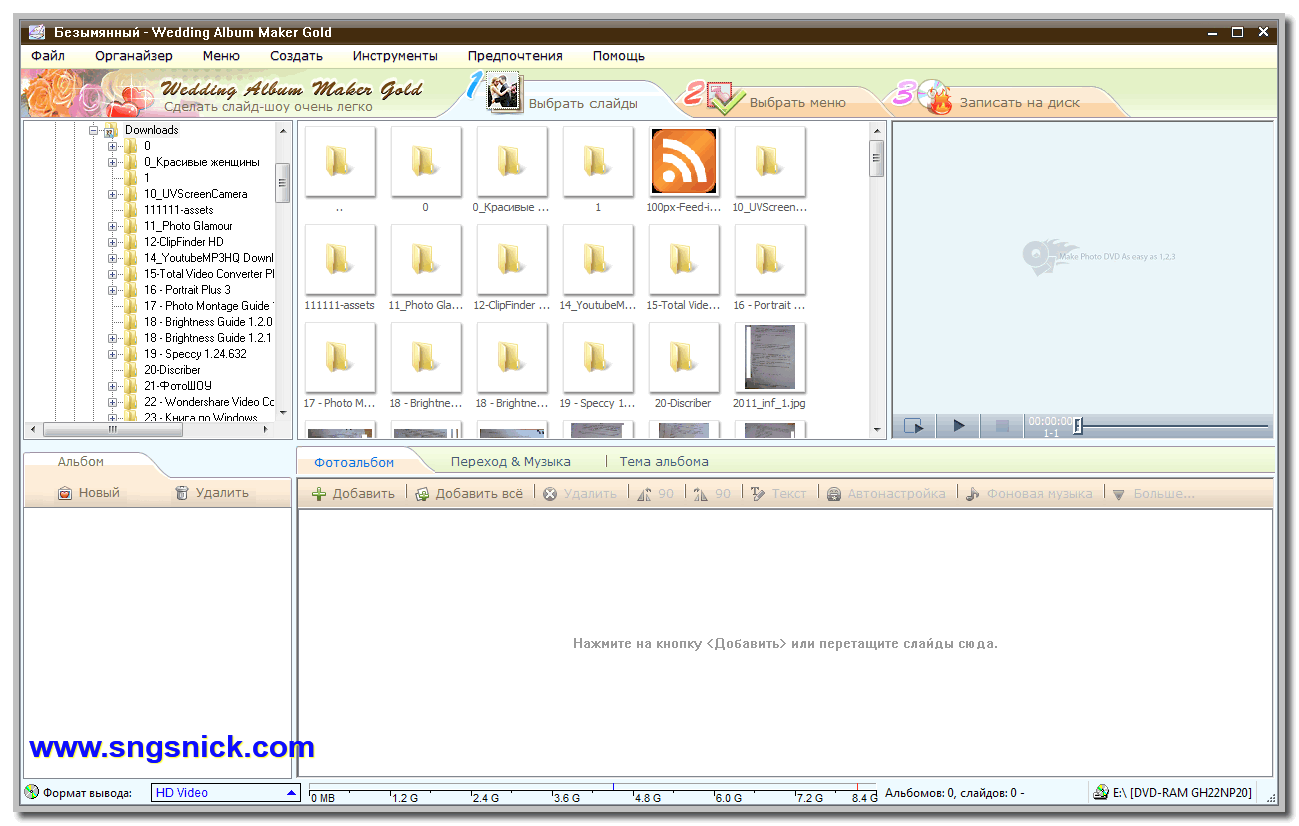Screen dimensions: 1299x826
Task: Open the 16 - Portrait folder thumbnail
Action: tap(769, 258)
